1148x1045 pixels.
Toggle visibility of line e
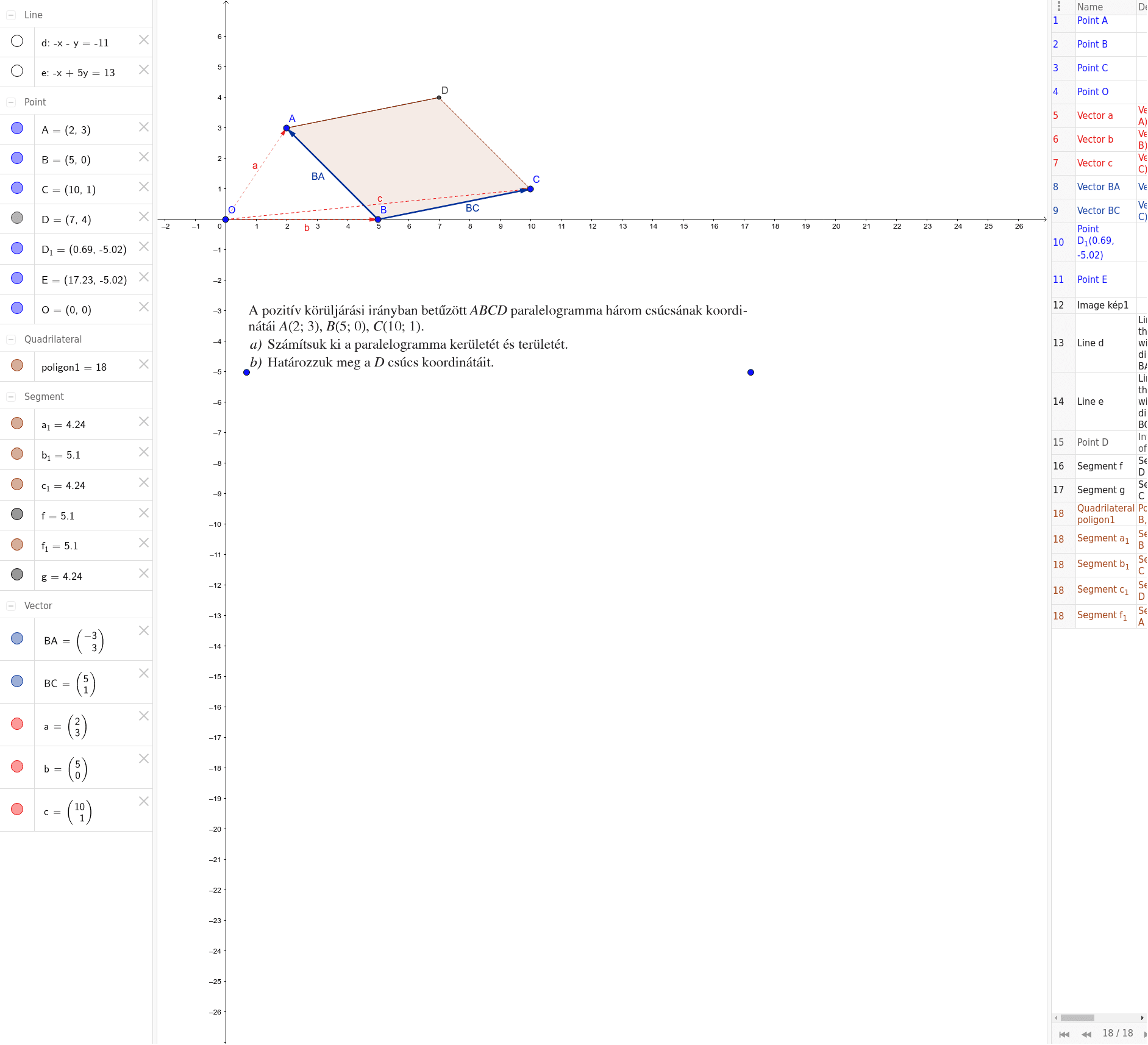tap(17, 71)
